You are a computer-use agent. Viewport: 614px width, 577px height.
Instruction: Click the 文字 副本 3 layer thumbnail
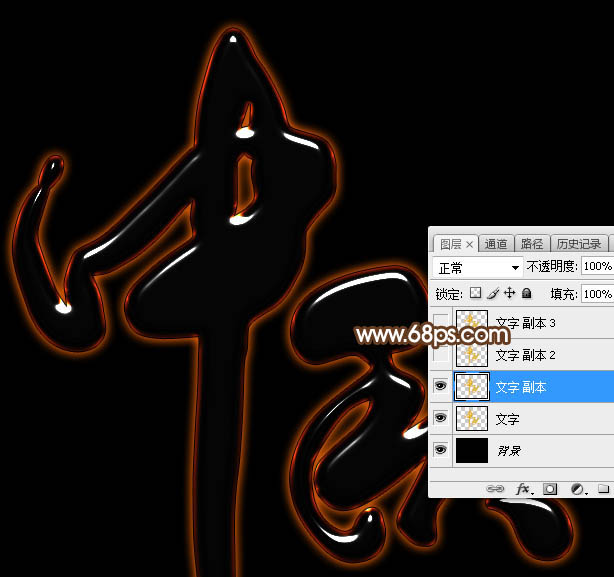[x=472, y=323]
